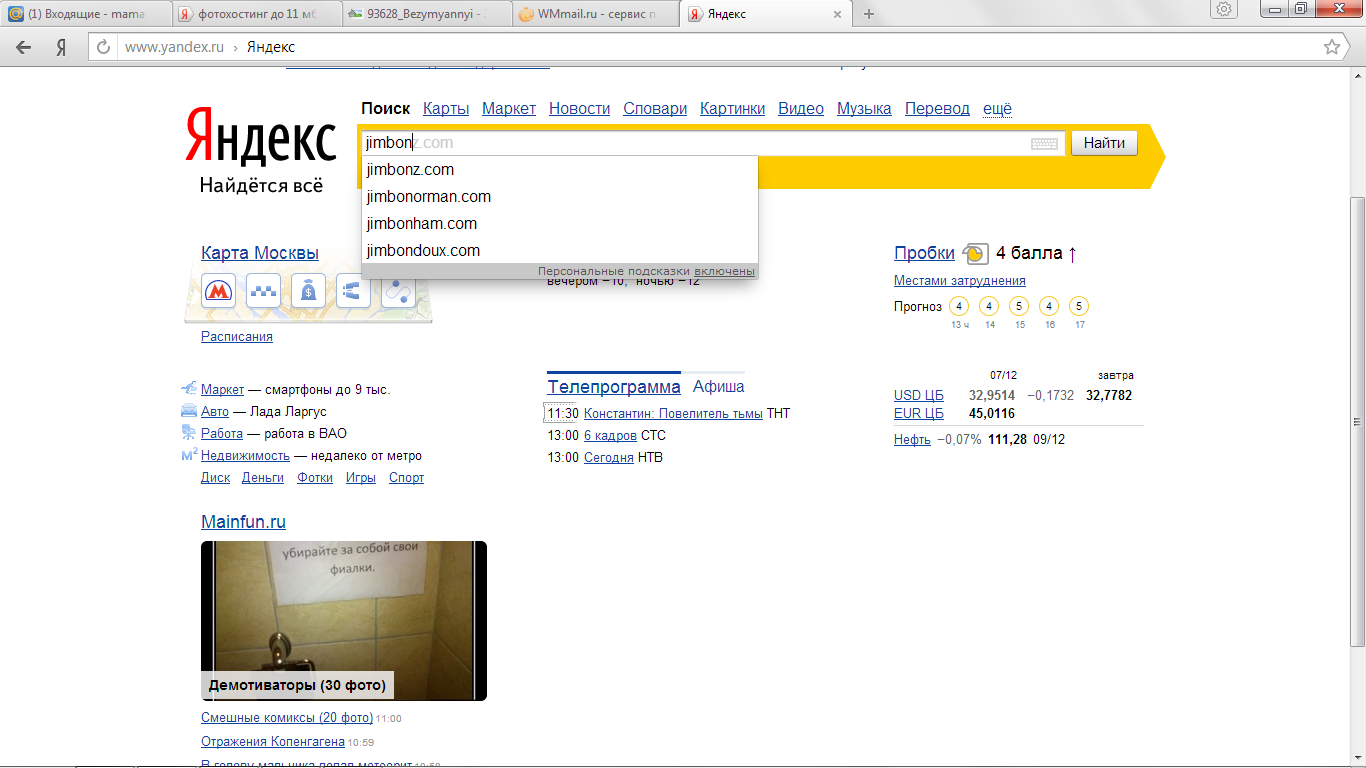Open the EUR ЦБ rate link
This screenshot has width=1366, height=768.
click(x=919, y=414)
